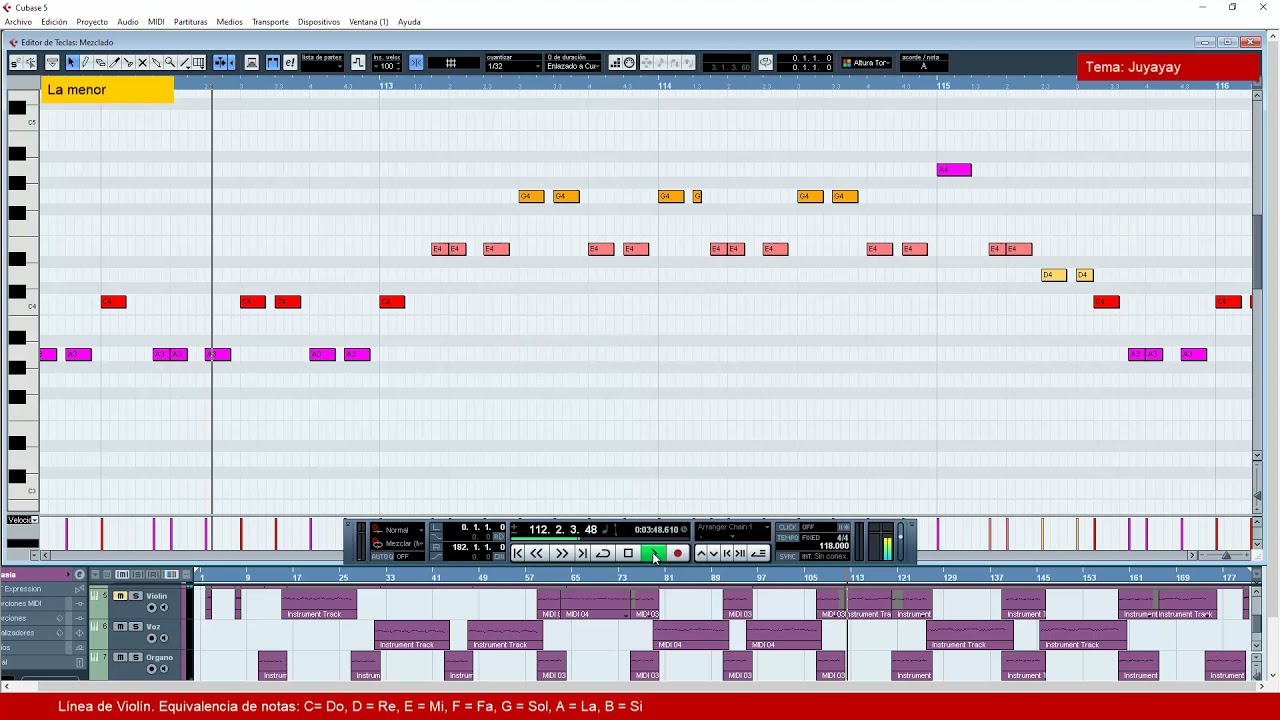The image size is (1280, 720).
Task: Click the arranger previous-event up arrow
Action: [701, 553]
